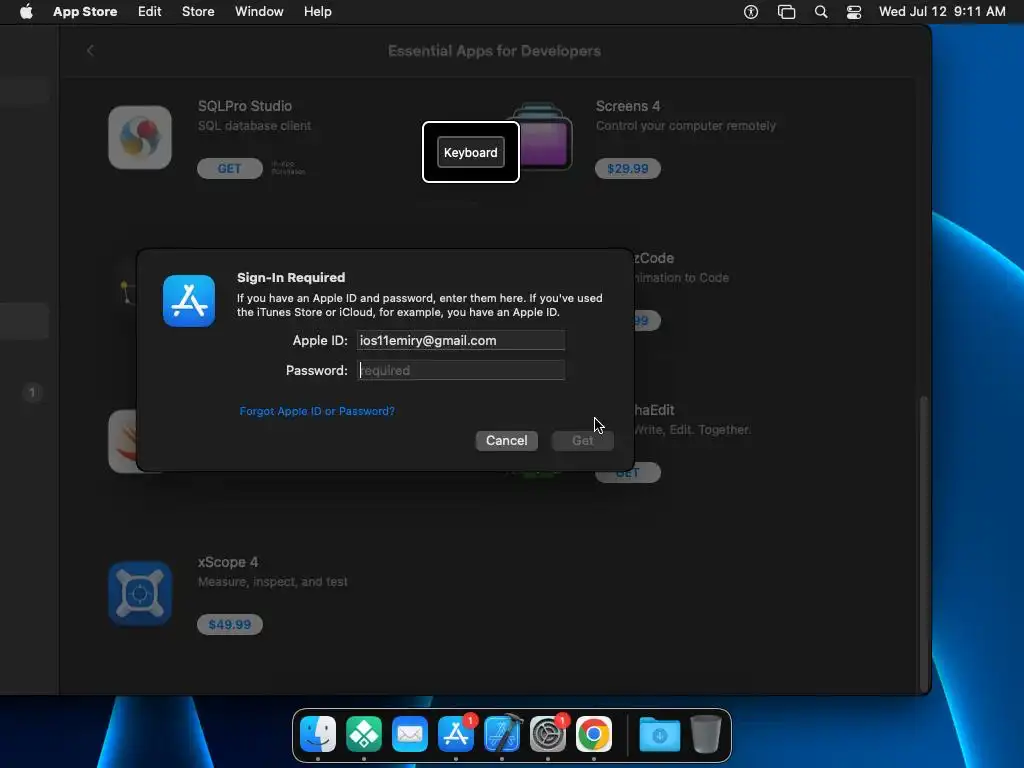Open Mail from the Dock

409,733
